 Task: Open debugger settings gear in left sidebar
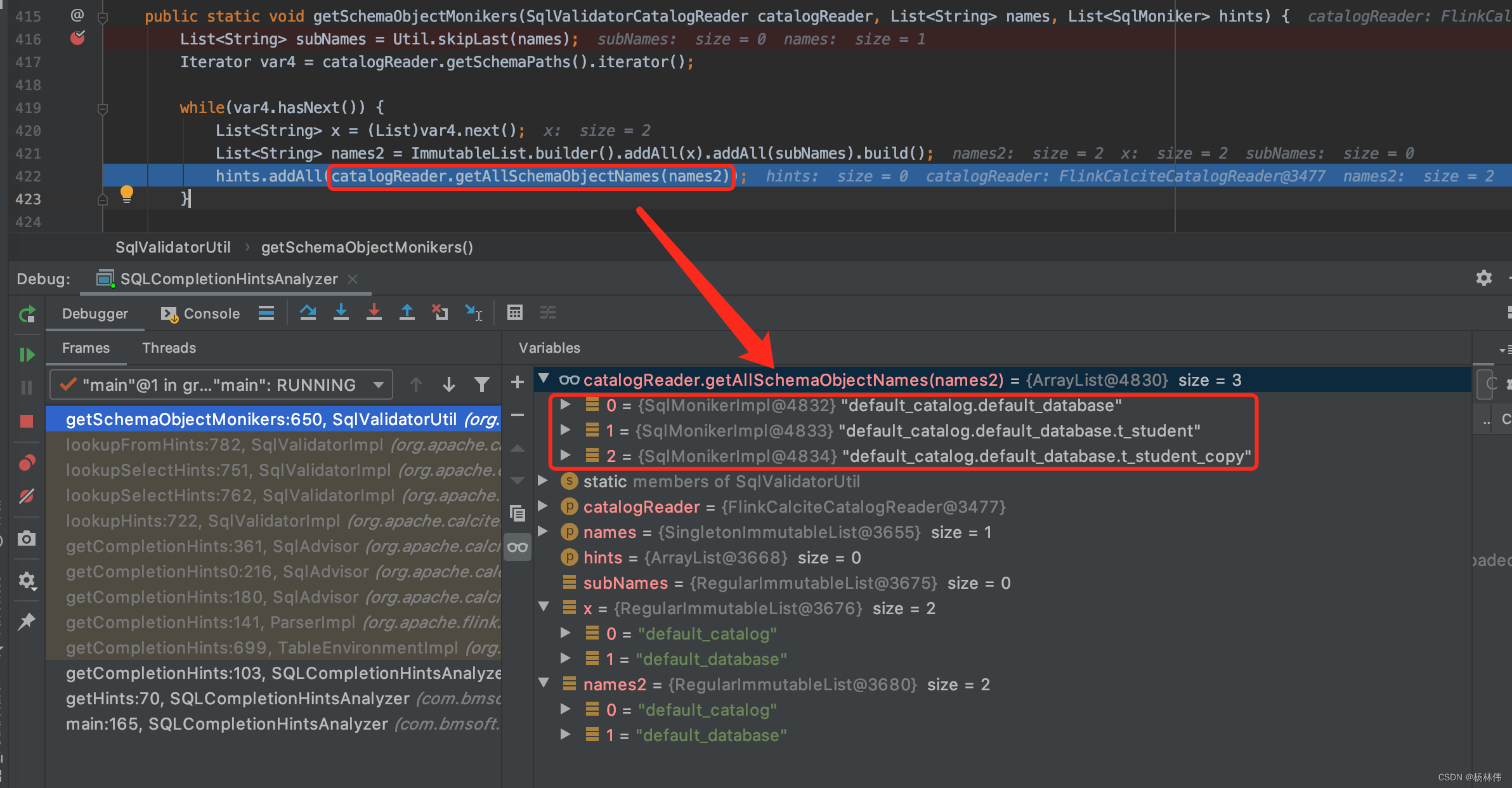tap(27, 581)
